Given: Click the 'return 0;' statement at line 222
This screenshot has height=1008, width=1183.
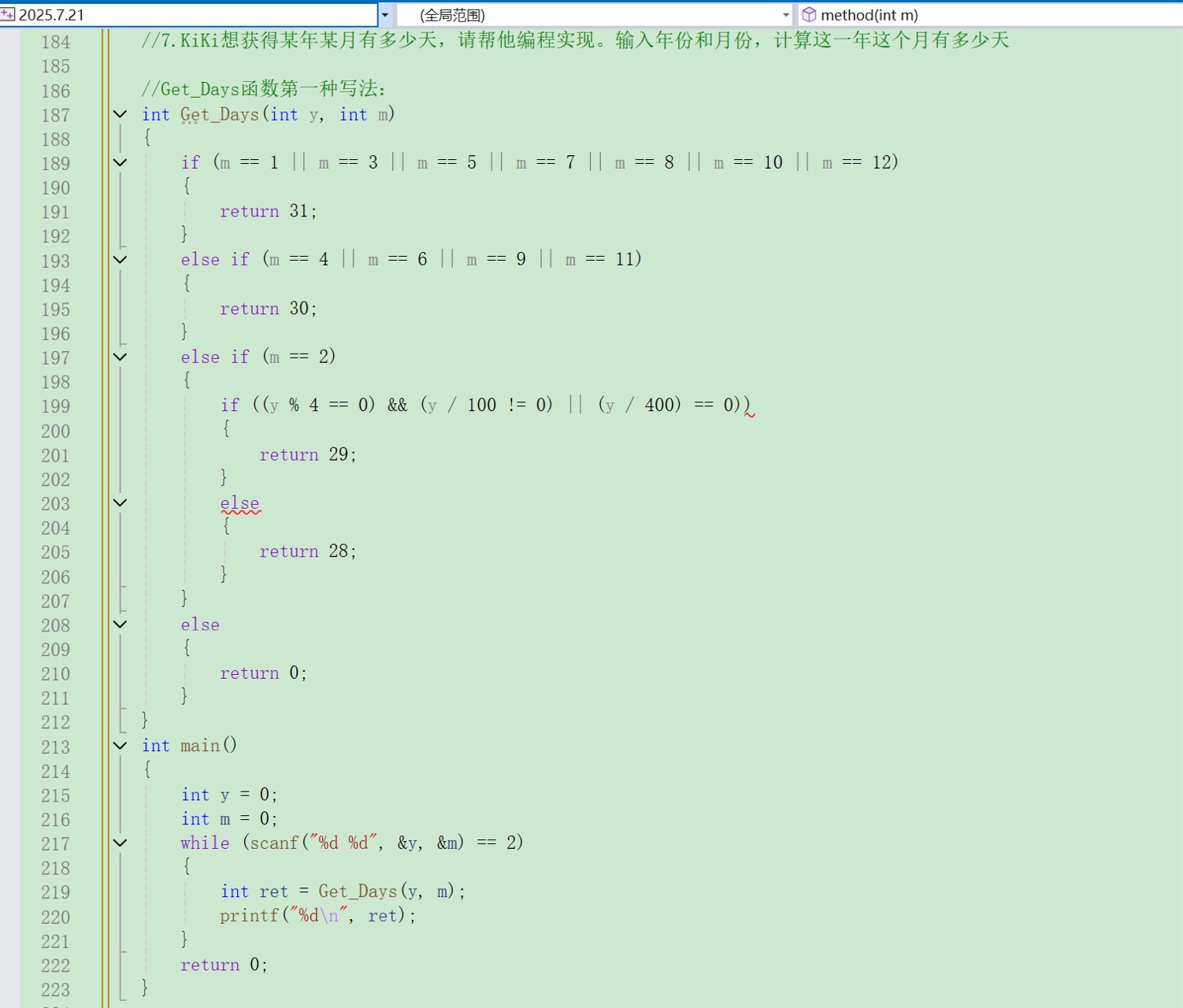Looking at the screenshot, I should 224,965.
